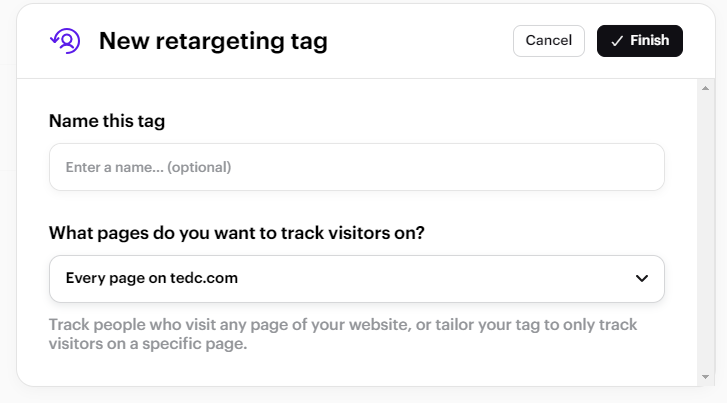Cancel the new retargeting tag dialog
The height and width of the screenshot is (403, 727).
point(548,41)
